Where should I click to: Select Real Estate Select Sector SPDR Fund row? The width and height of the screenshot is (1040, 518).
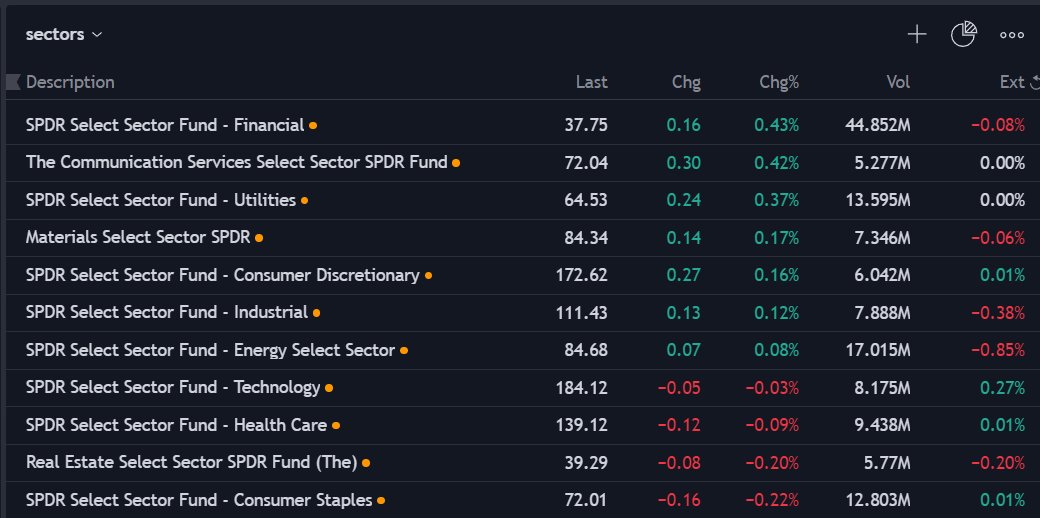[x=523, y=462]
